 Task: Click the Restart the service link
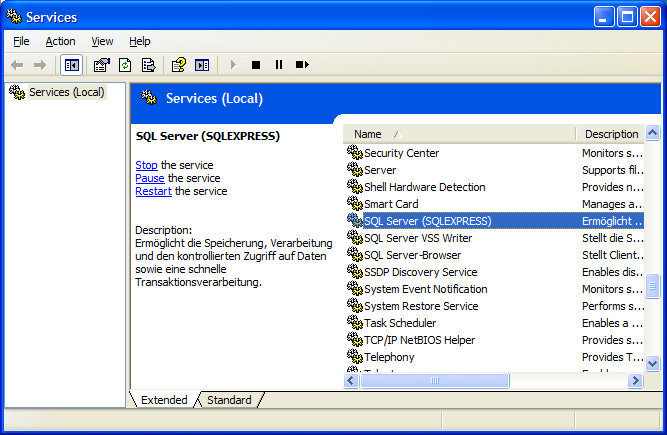(153, 191)
